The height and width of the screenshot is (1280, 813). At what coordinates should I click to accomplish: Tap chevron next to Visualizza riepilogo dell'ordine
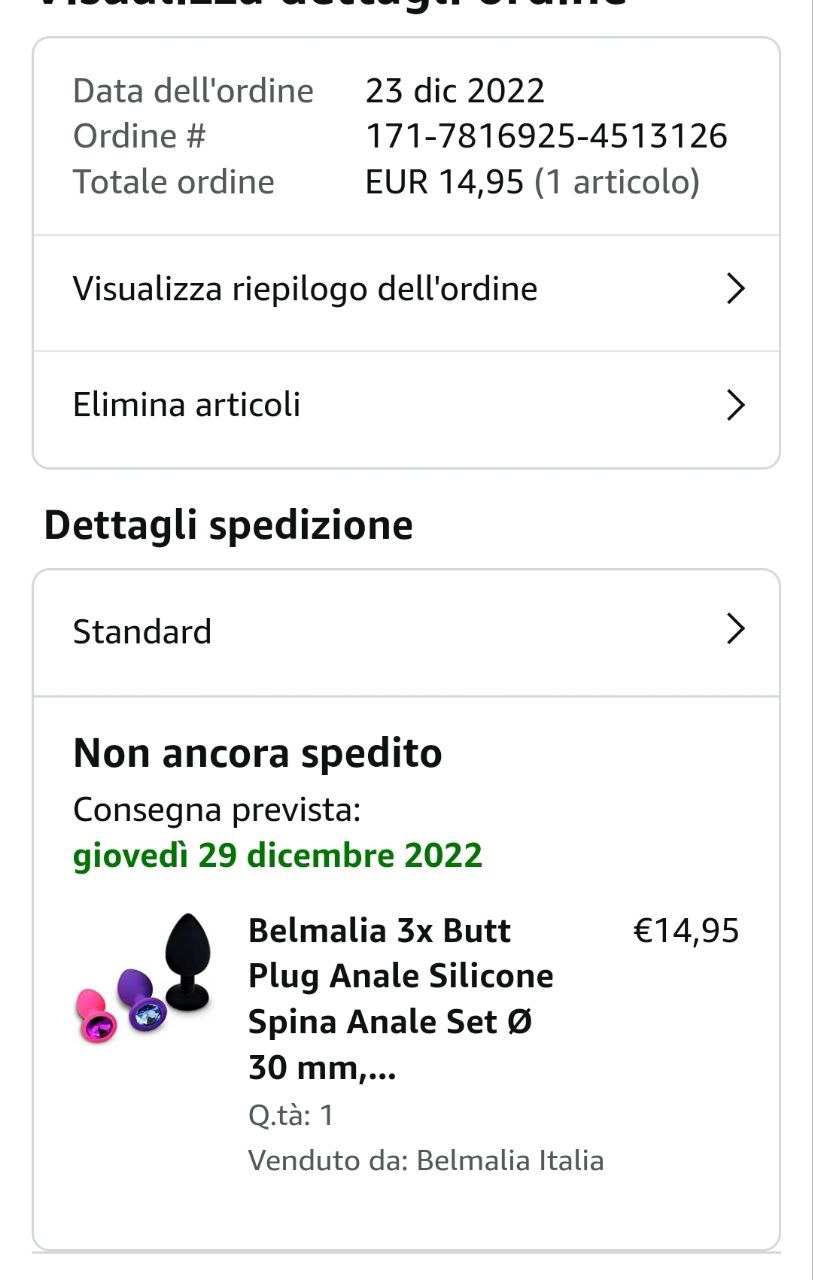pyautogui.click(x=735, y=289)
